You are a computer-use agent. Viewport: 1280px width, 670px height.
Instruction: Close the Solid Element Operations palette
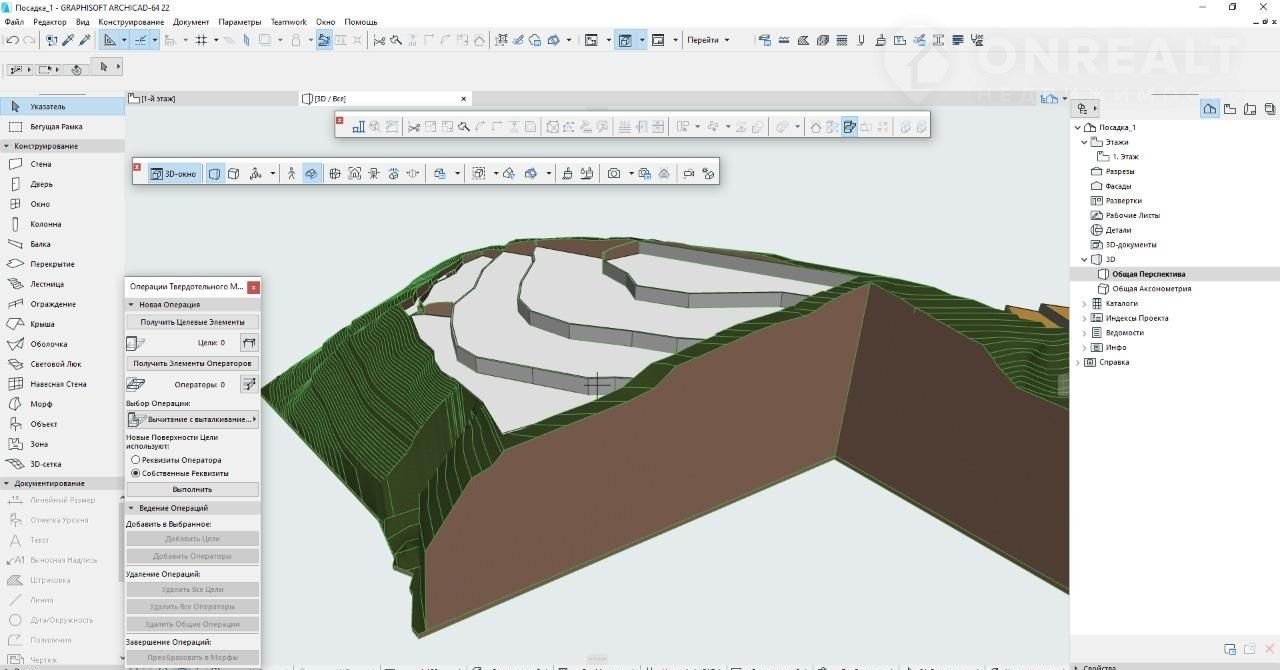tap(253, 287)
